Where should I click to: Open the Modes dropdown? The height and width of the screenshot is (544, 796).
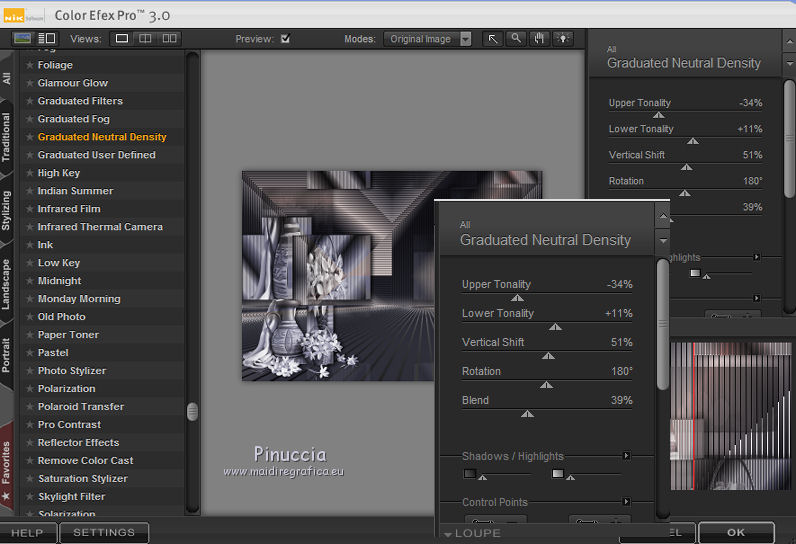[465, 39]
